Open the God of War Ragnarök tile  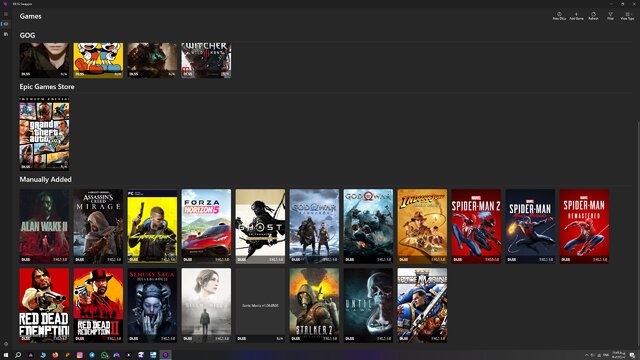click(314, 226)
